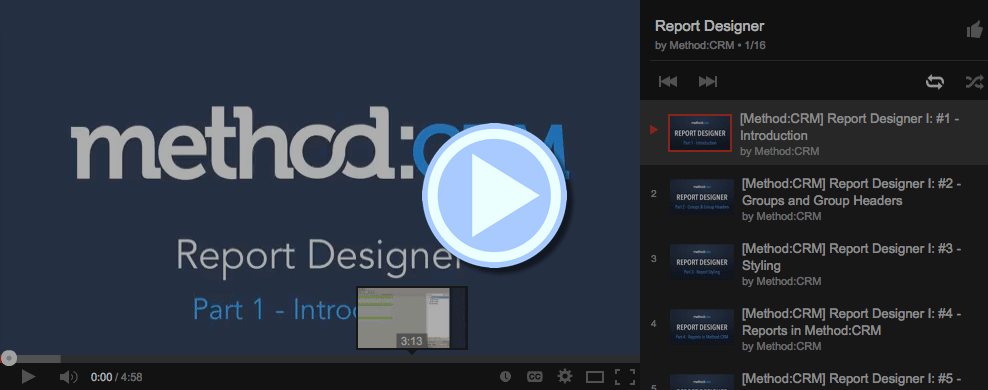This screenshot has width=988, height=390.
Task: Seek on the progress bar at 3:13
Action: [412, 358]
